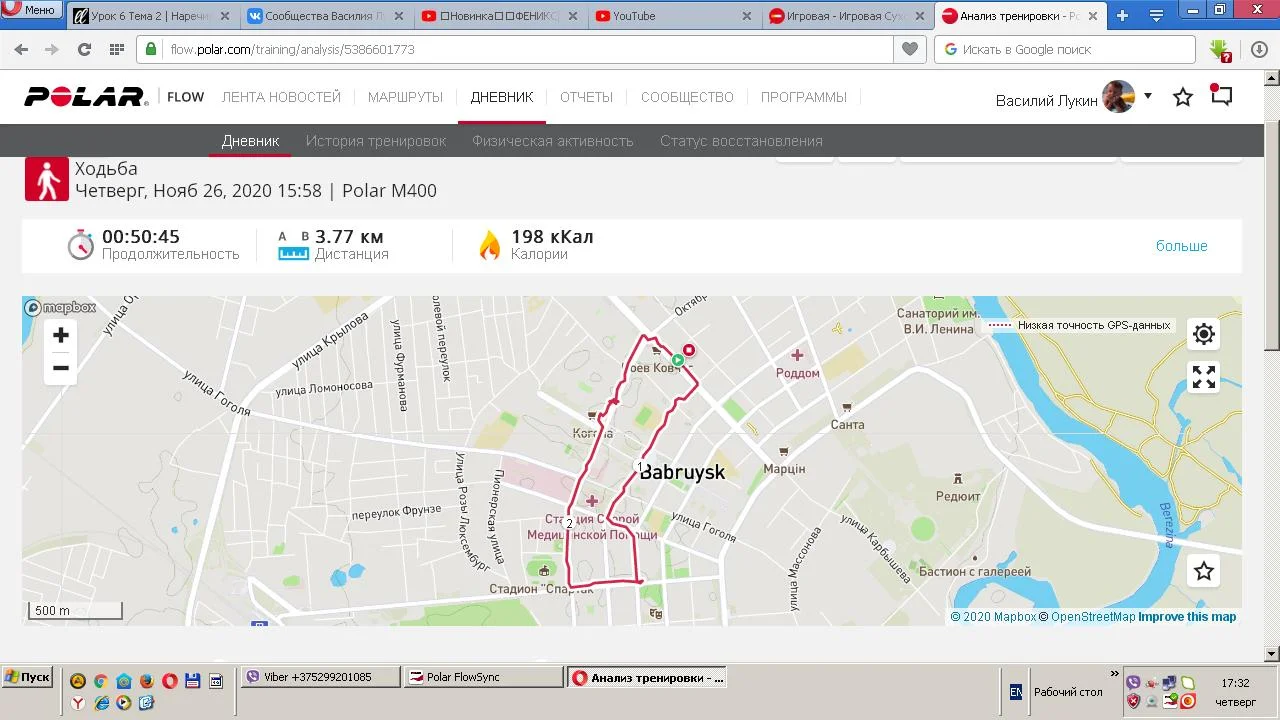The image size is (1280, 720).
Task: Click the system clock showing 17:32
Action: 1235,684
